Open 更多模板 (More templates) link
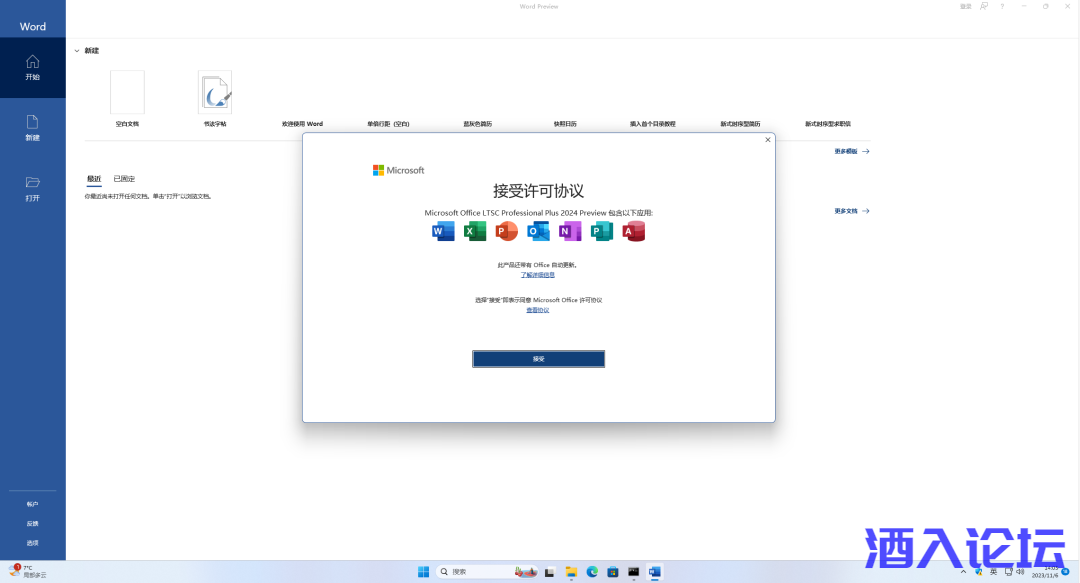This screenshot has height=583, width=1080. [852, 151]
